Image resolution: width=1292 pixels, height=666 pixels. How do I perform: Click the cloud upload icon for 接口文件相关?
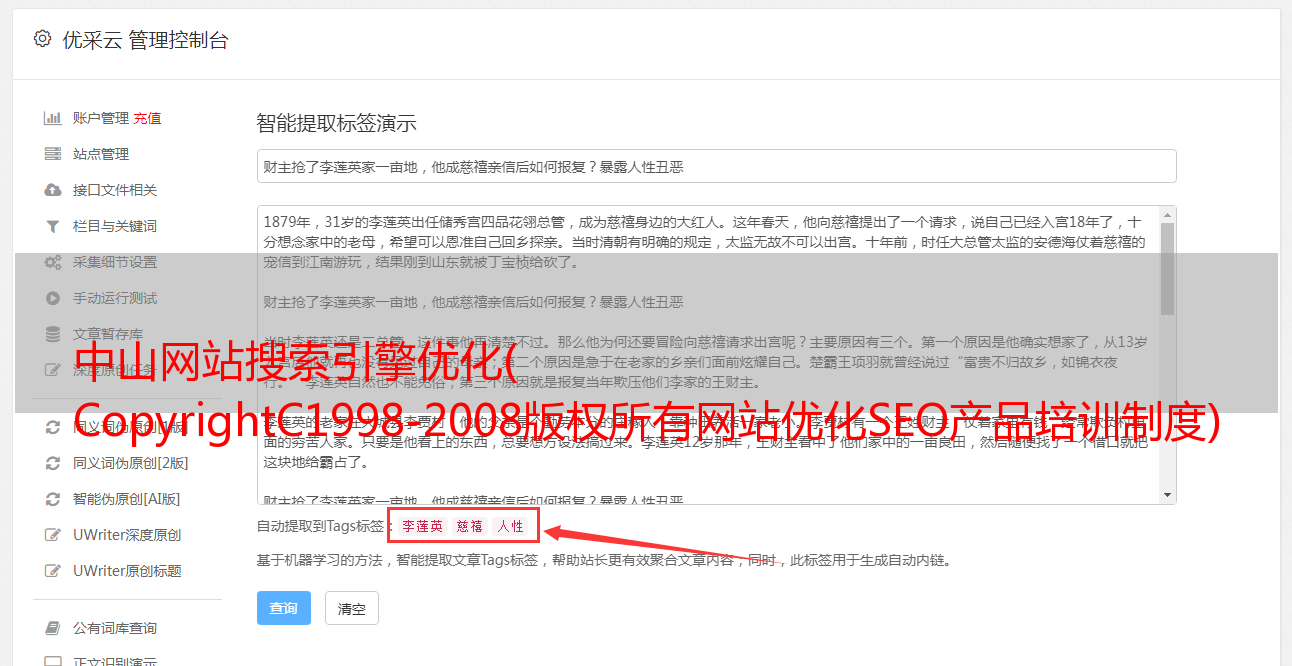click(53, 190)
